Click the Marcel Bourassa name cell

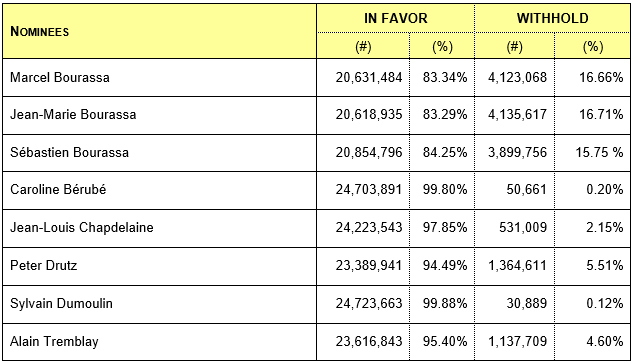(159, 78)
